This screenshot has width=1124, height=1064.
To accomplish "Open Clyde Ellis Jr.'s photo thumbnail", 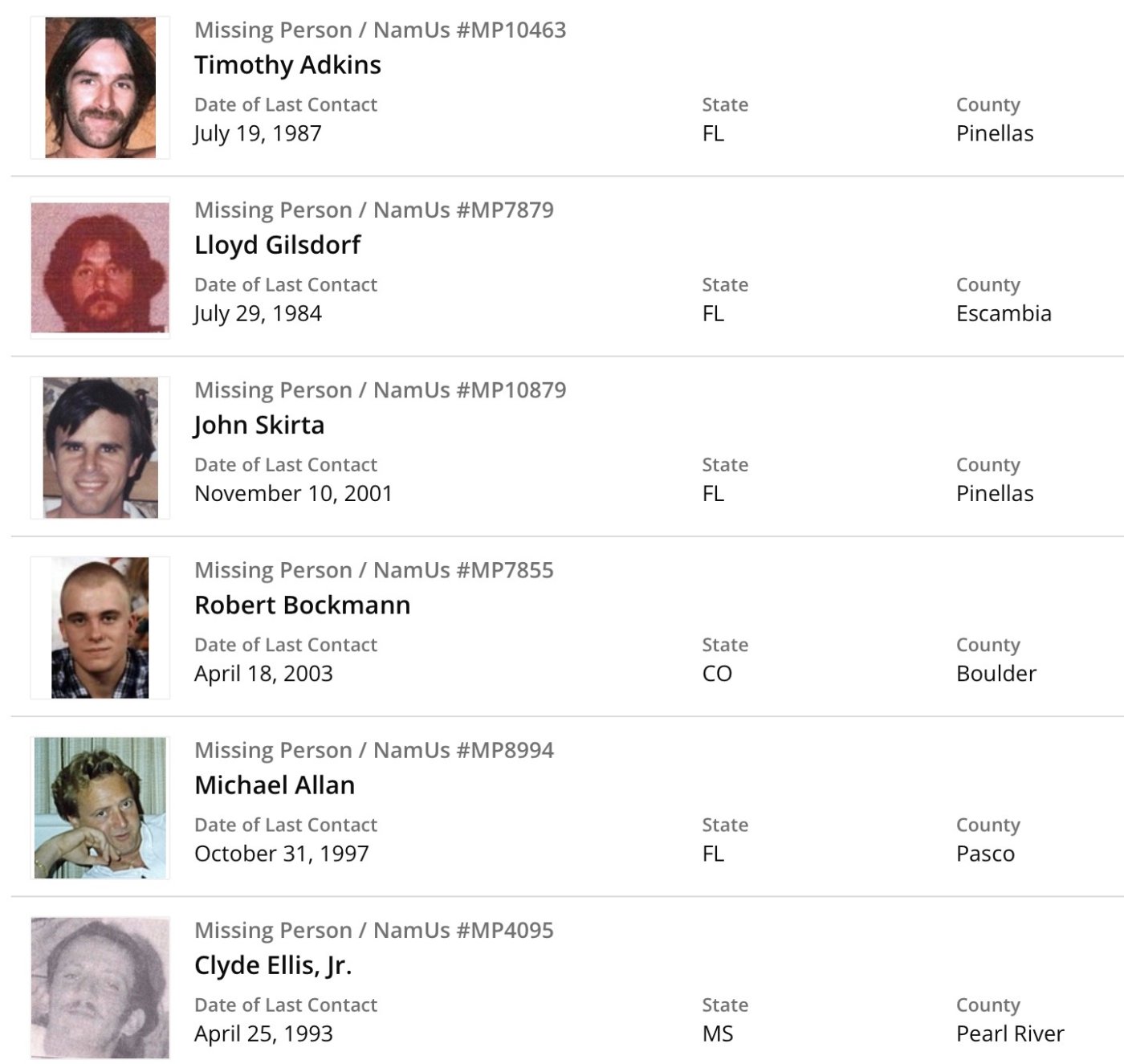I will [100, 987].
